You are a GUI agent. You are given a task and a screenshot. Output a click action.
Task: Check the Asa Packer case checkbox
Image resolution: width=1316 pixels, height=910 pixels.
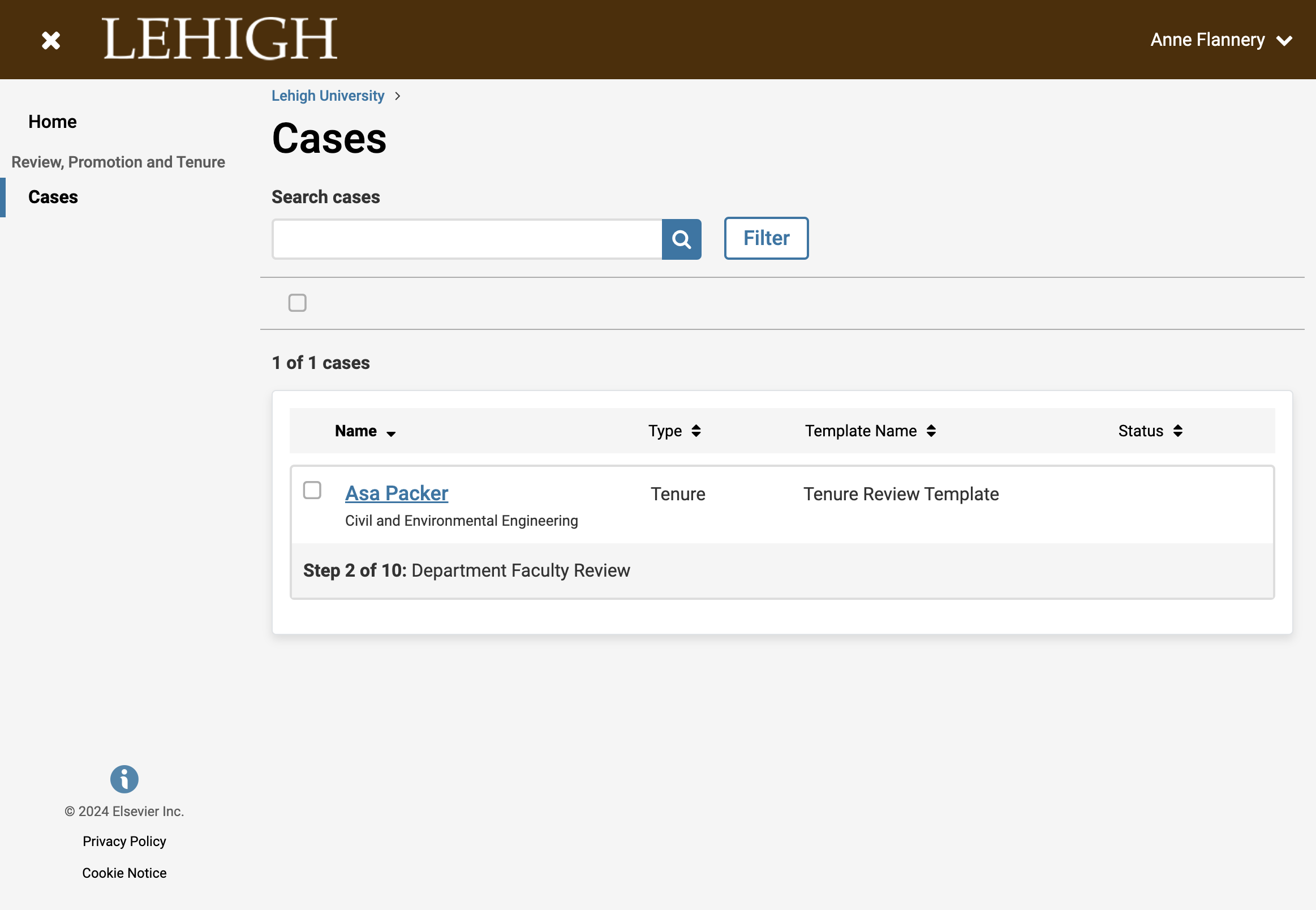pos(312,490)
